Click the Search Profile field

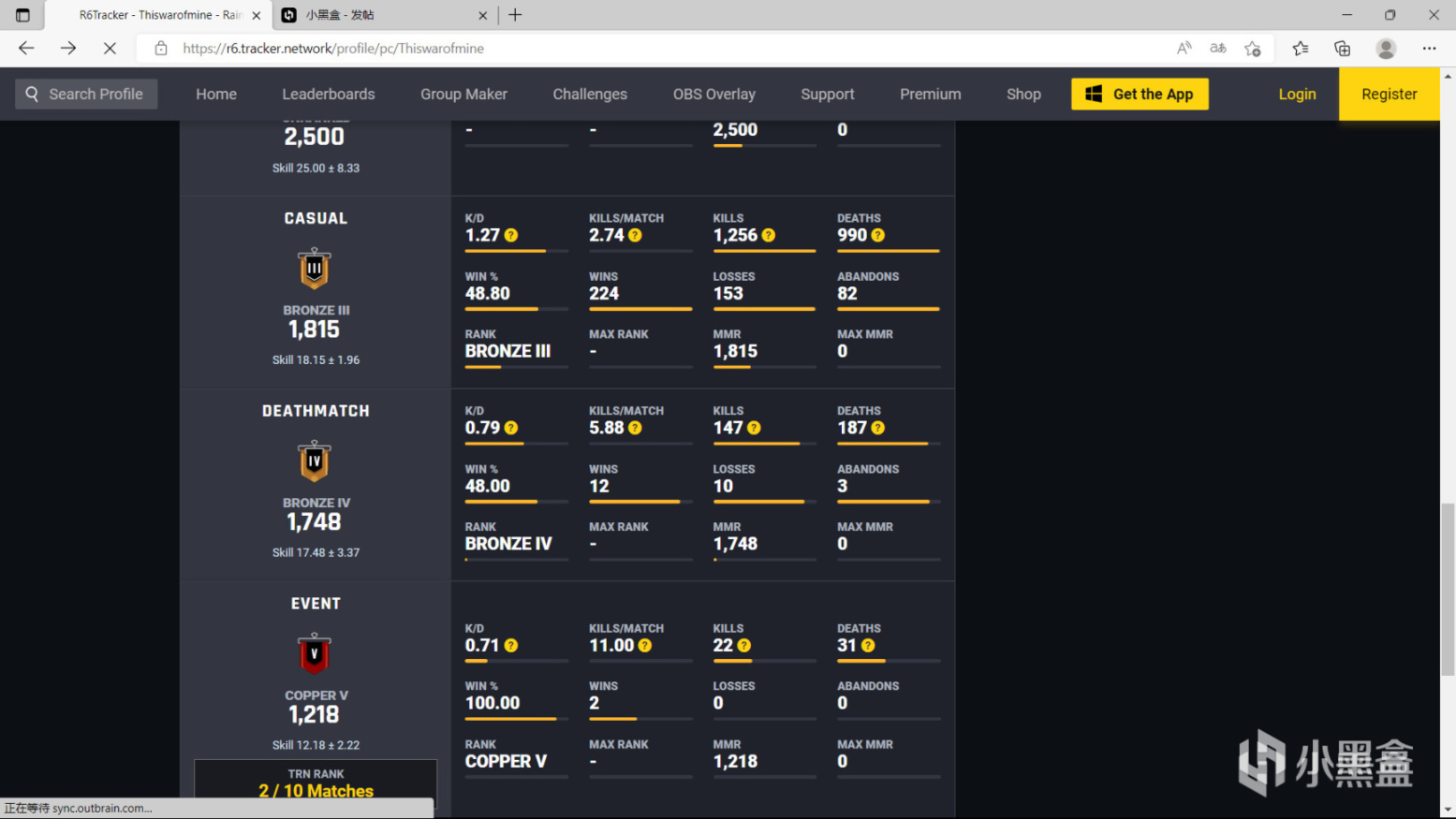pyautogui.click(x=86, y=94)
